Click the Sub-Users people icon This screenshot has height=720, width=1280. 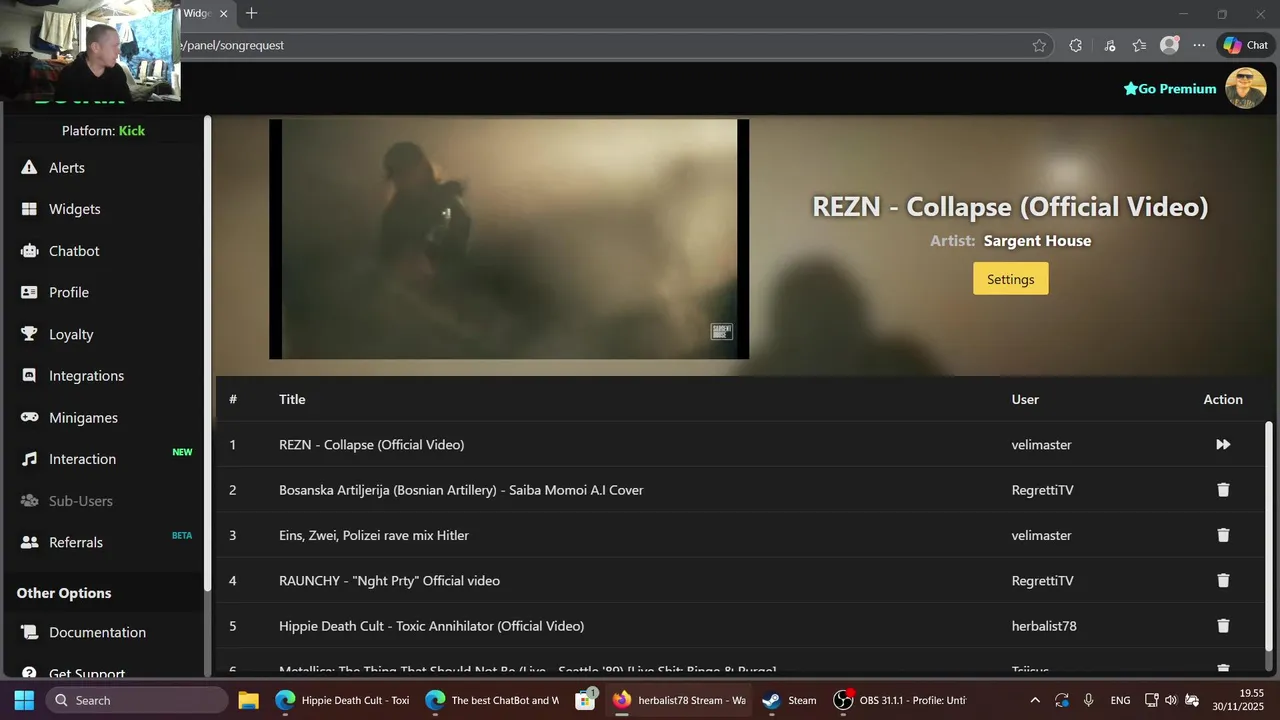tap(29, 500)
